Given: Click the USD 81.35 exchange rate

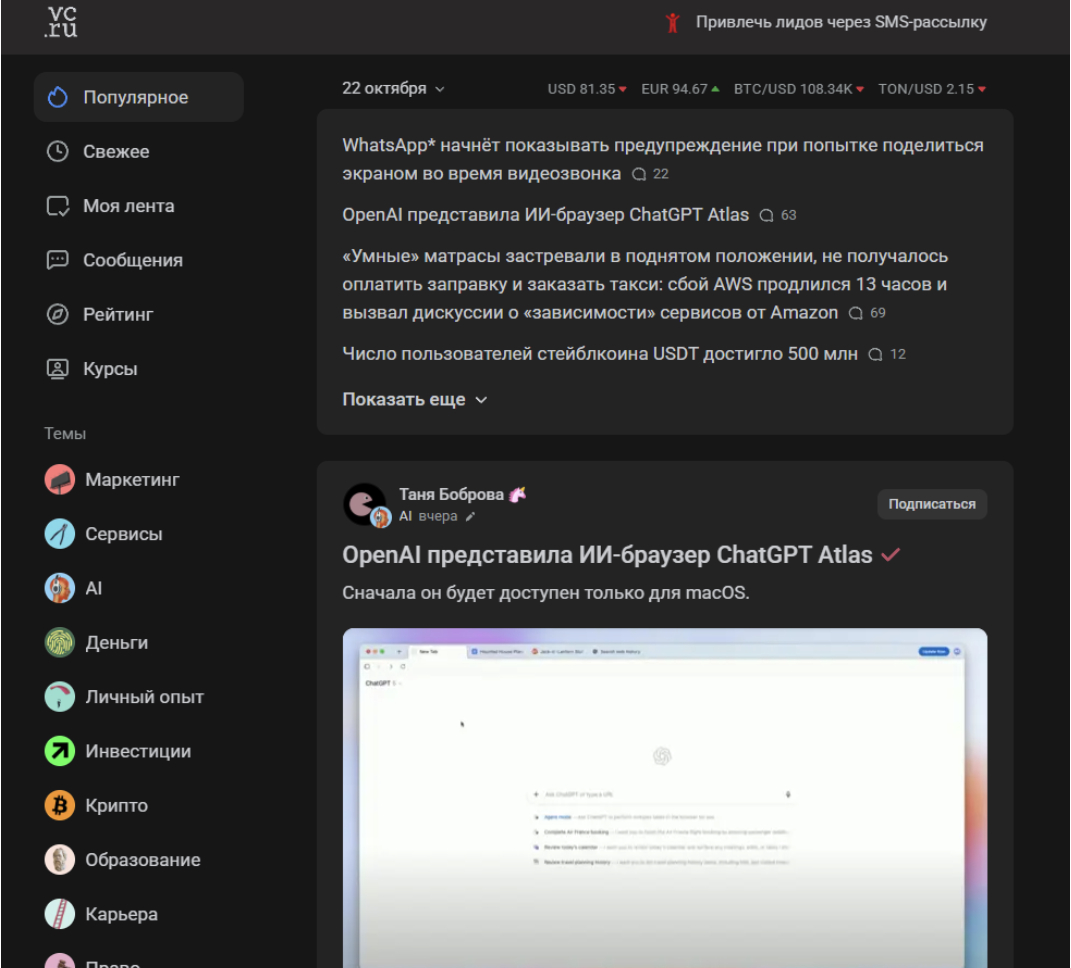Looking at the screenshot, I should click(x=587, y=89).
